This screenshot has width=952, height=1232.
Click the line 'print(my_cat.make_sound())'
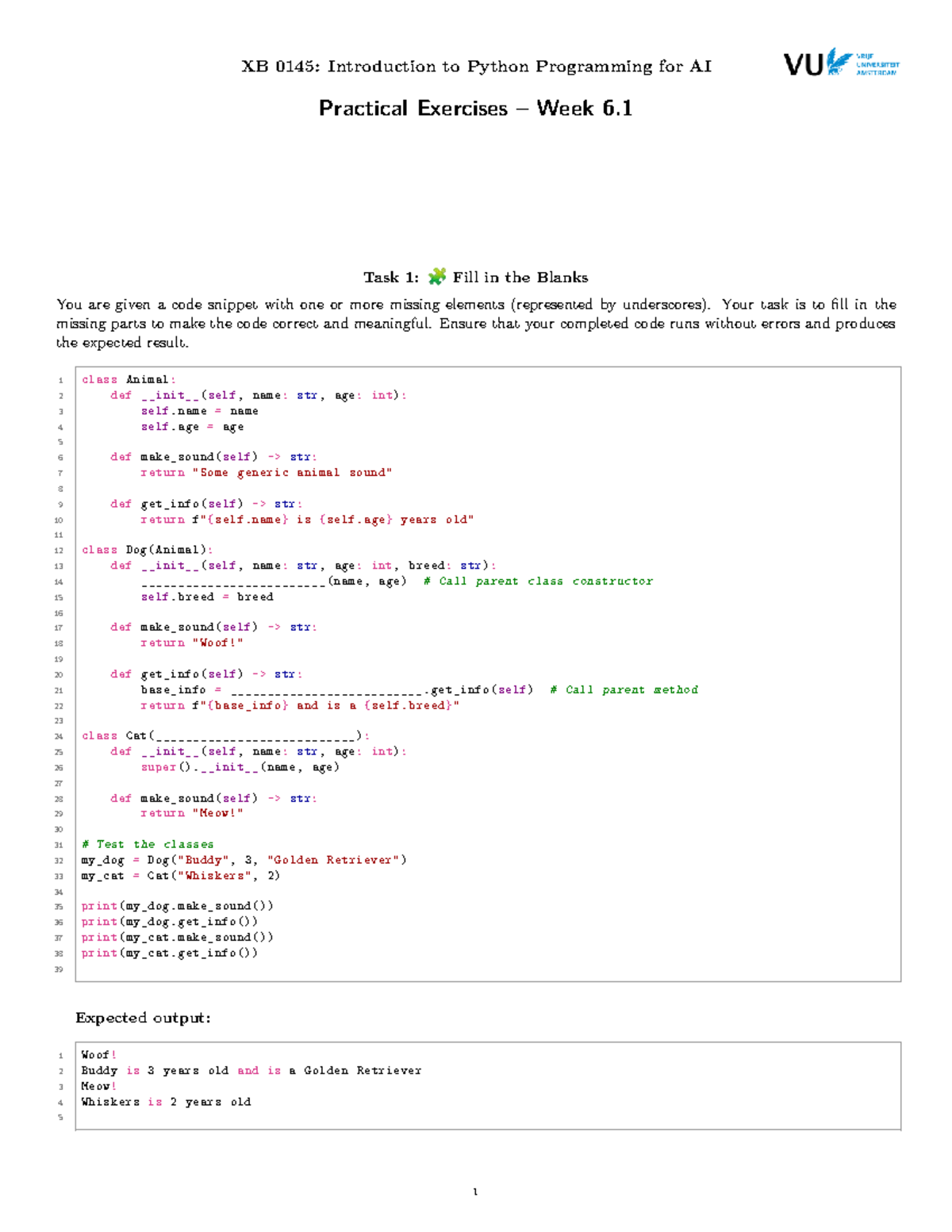coord(178,937)
